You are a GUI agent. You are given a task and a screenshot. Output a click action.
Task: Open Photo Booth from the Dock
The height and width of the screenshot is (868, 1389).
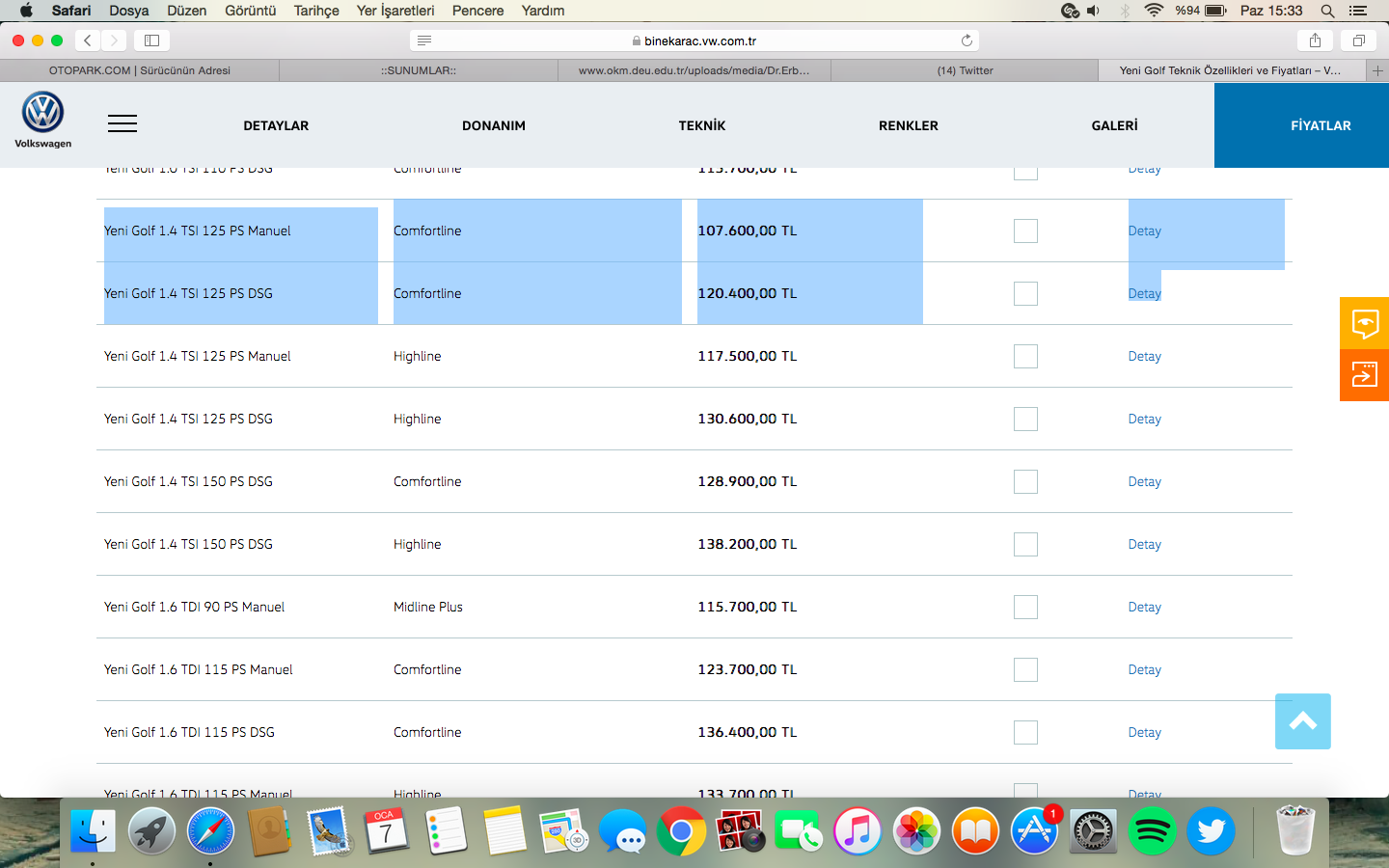pyautogui.click(x=740, y=831)
